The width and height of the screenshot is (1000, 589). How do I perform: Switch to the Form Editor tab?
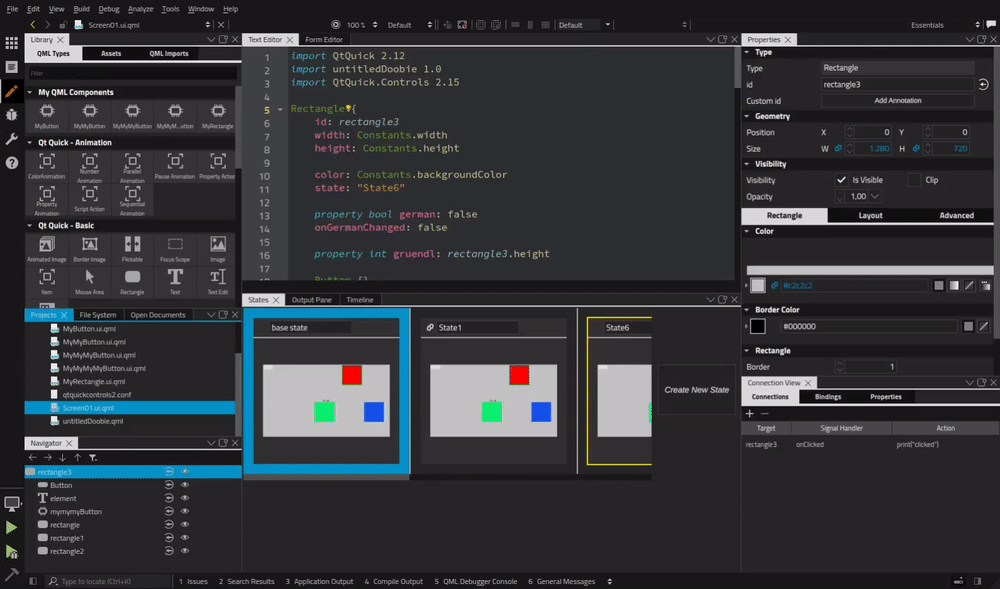322,39
